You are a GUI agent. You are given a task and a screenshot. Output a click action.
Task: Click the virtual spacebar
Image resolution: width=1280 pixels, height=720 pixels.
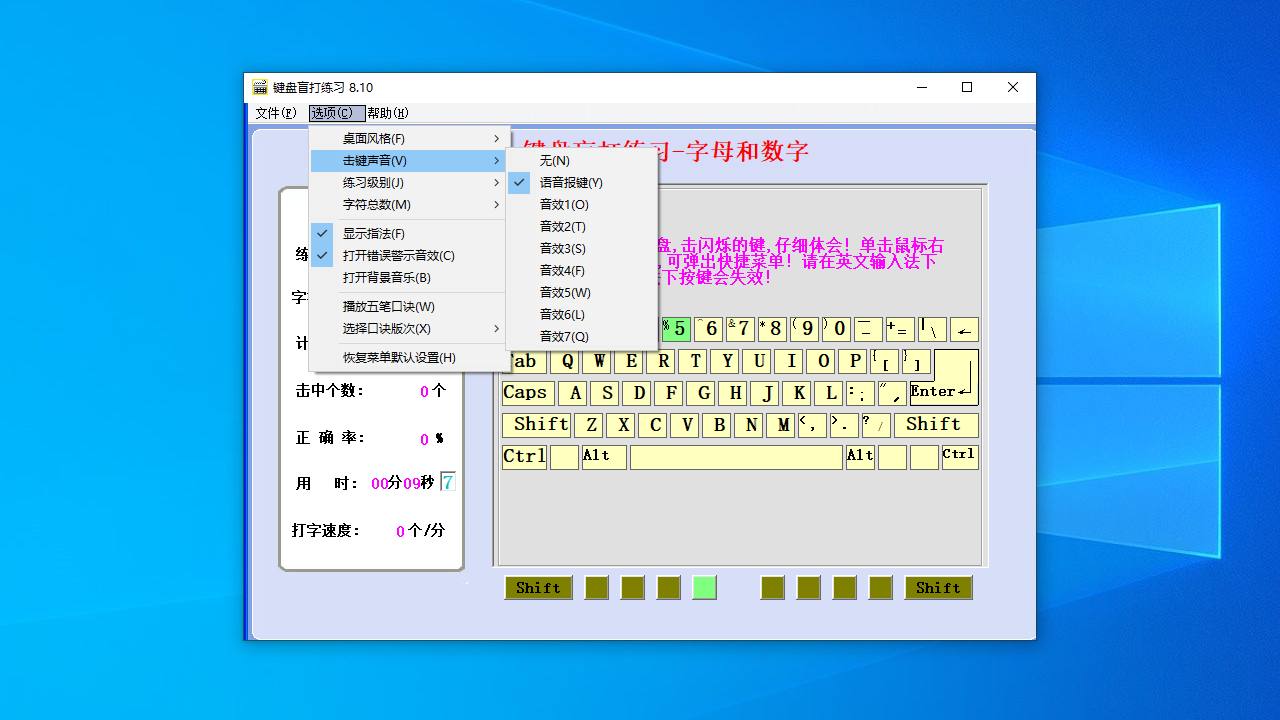pyautogui.click(x=736, y=457)
